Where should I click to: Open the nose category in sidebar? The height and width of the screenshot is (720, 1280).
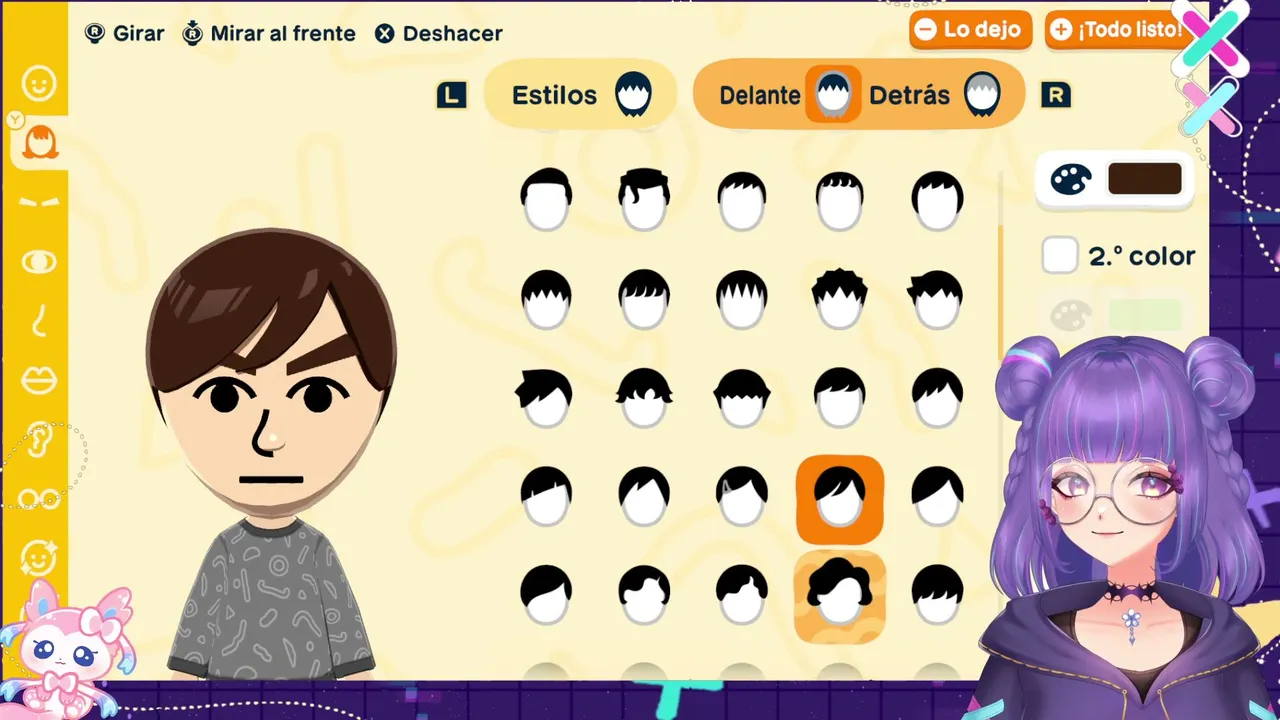pyautogui.click(x=39, y=321)
